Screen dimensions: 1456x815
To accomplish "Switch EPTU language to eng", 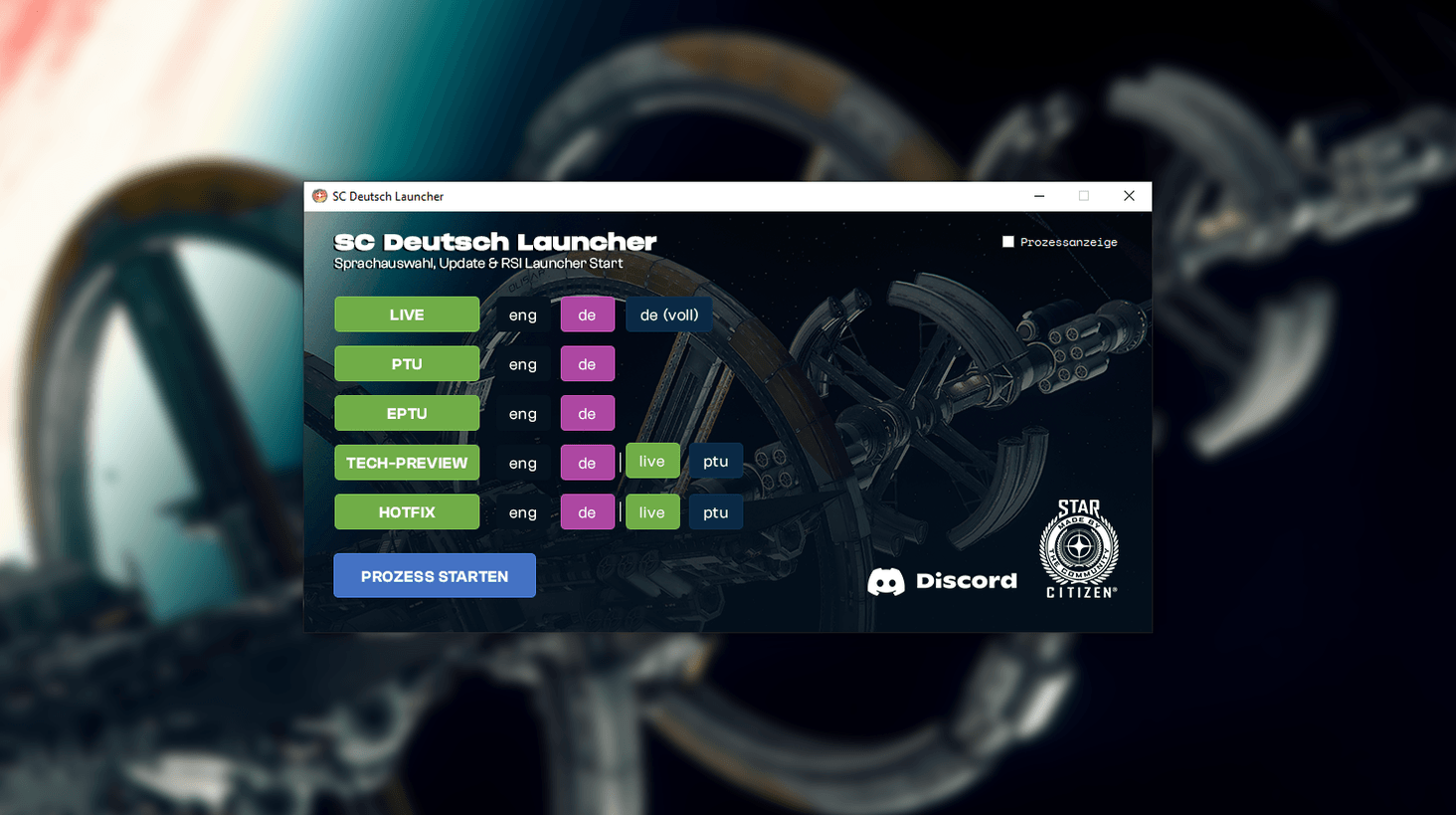I will pos(522,413).
